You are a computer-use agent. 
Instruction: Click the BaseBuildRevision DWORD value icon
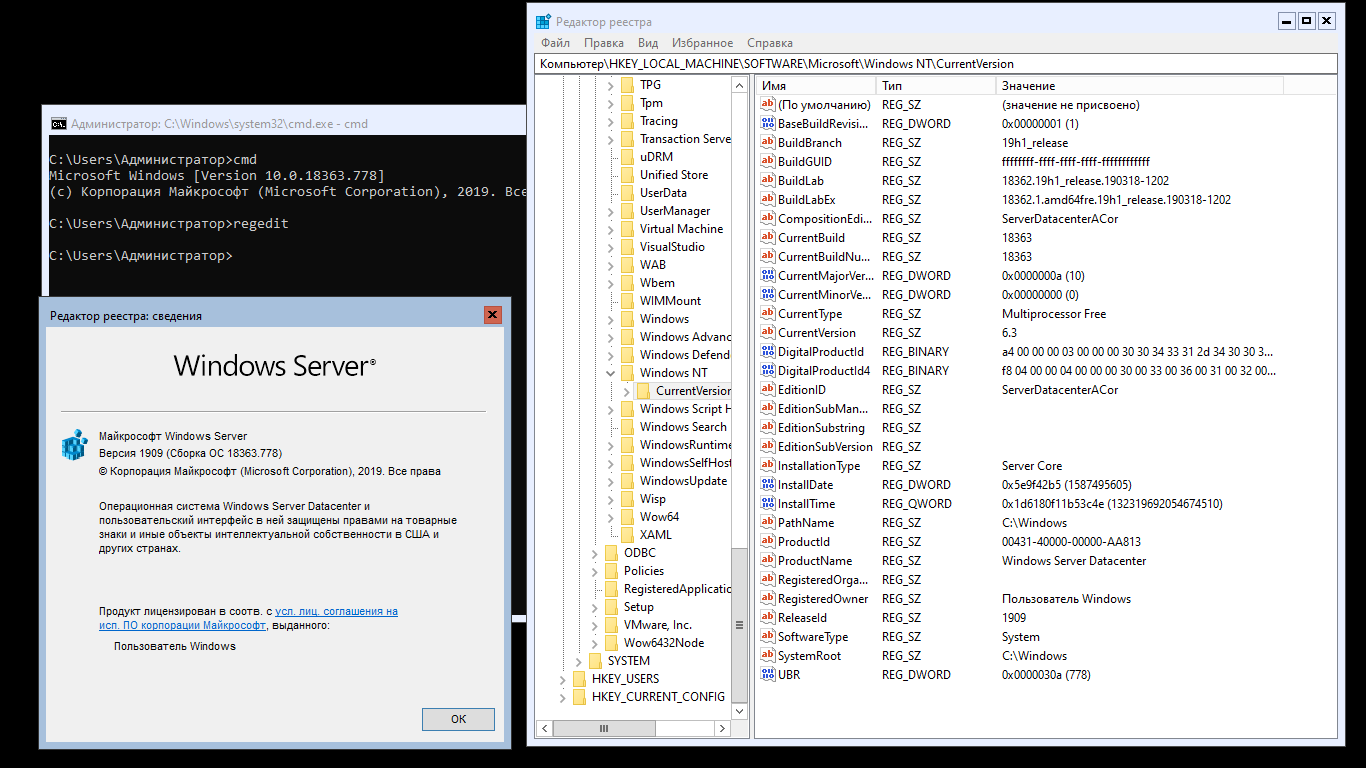tap(768, 124)
